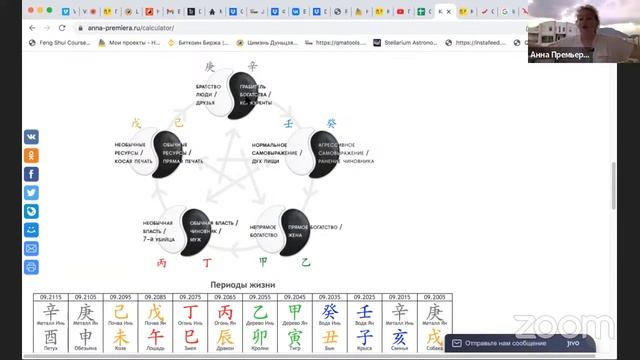Screen dimensions: 640x360
Task: Switch to the Gmail tab
Action: pyautogui.click(x=170, y=12)
